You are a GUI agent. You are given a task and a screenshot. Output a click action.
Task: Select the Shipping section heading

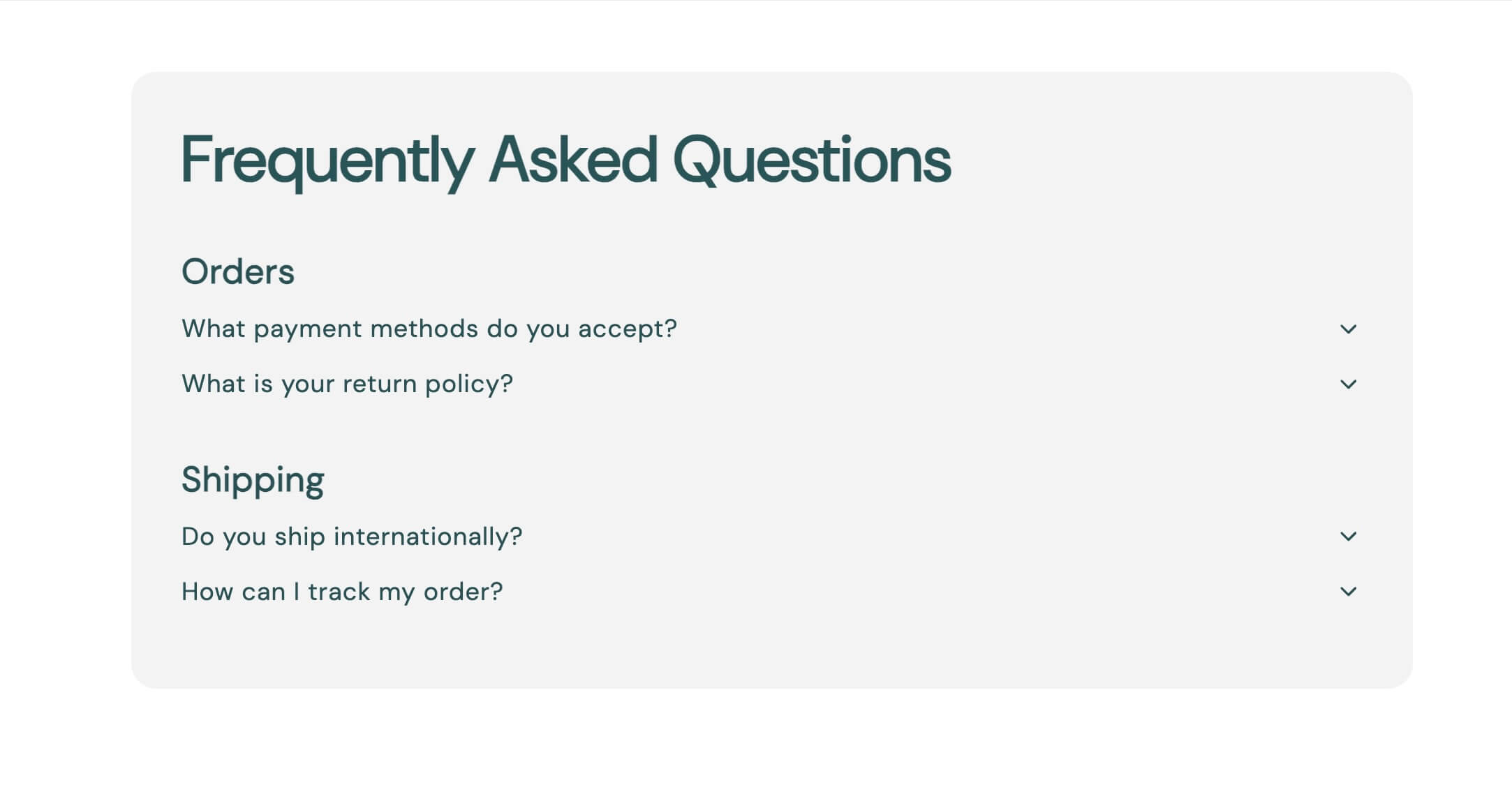(253, 480)
